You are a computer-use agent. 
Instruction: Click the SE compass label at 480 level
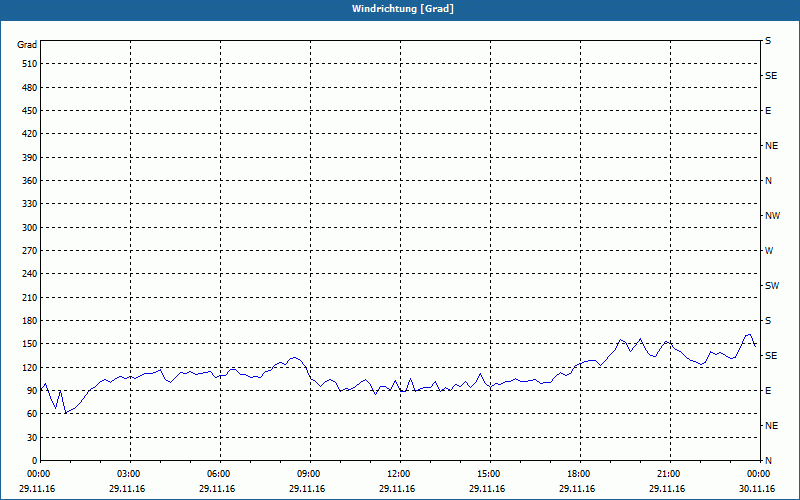click(x=771, y=76)
